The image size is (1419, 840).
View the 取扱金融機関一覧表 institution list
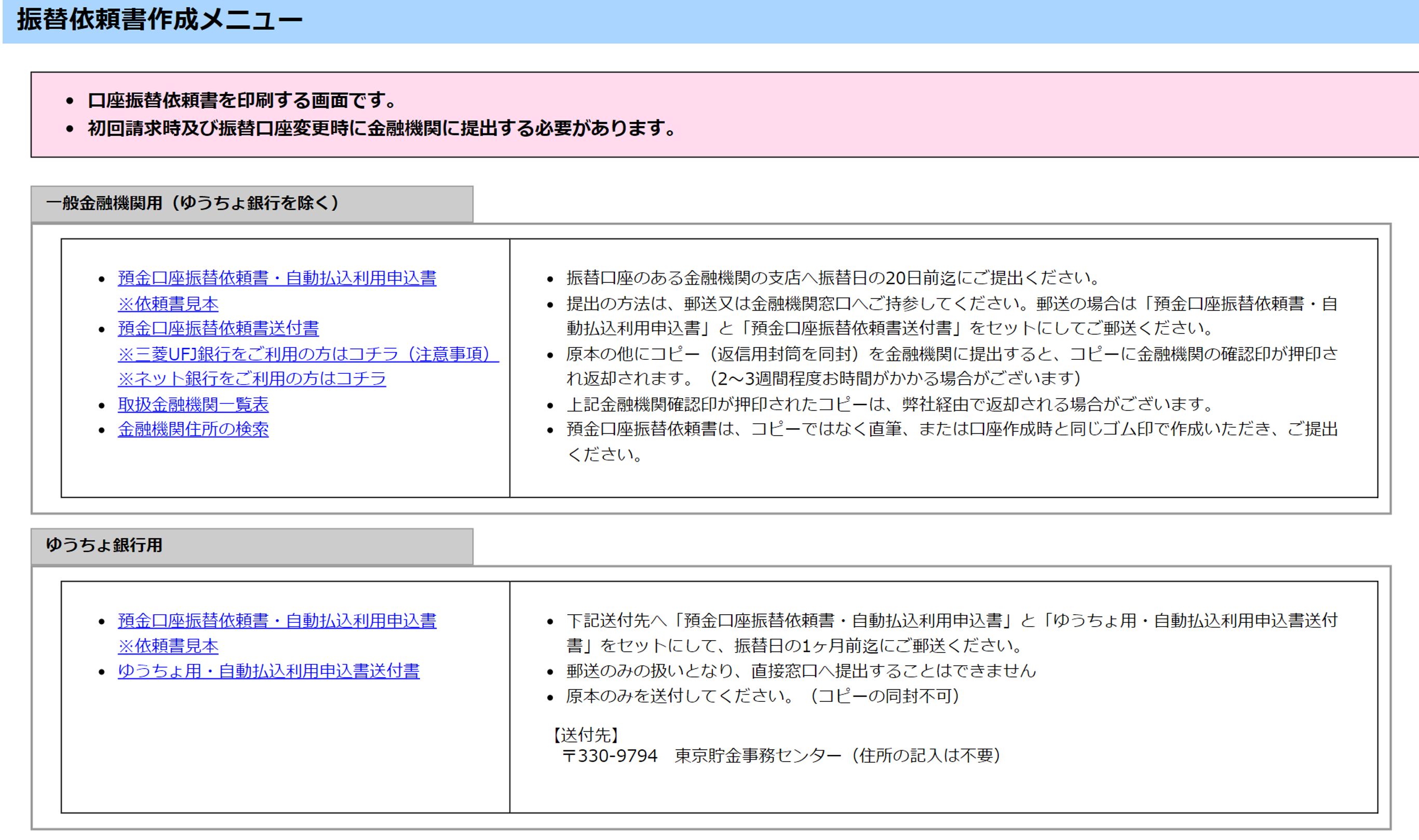coord(193,405)
